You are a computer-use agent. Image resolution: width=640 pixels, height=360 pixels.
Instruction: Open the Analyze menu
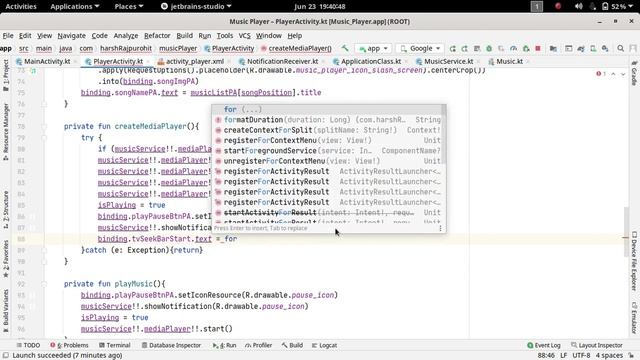click(126, 36)
